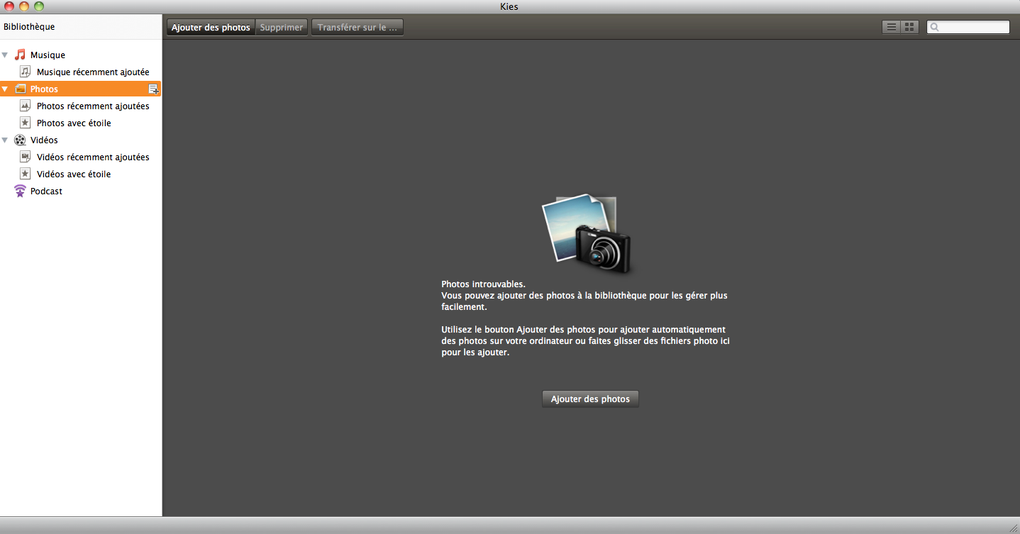Collapse the Musique tree section
Viewport: 1020px width, 534px height.
[5, 55]
